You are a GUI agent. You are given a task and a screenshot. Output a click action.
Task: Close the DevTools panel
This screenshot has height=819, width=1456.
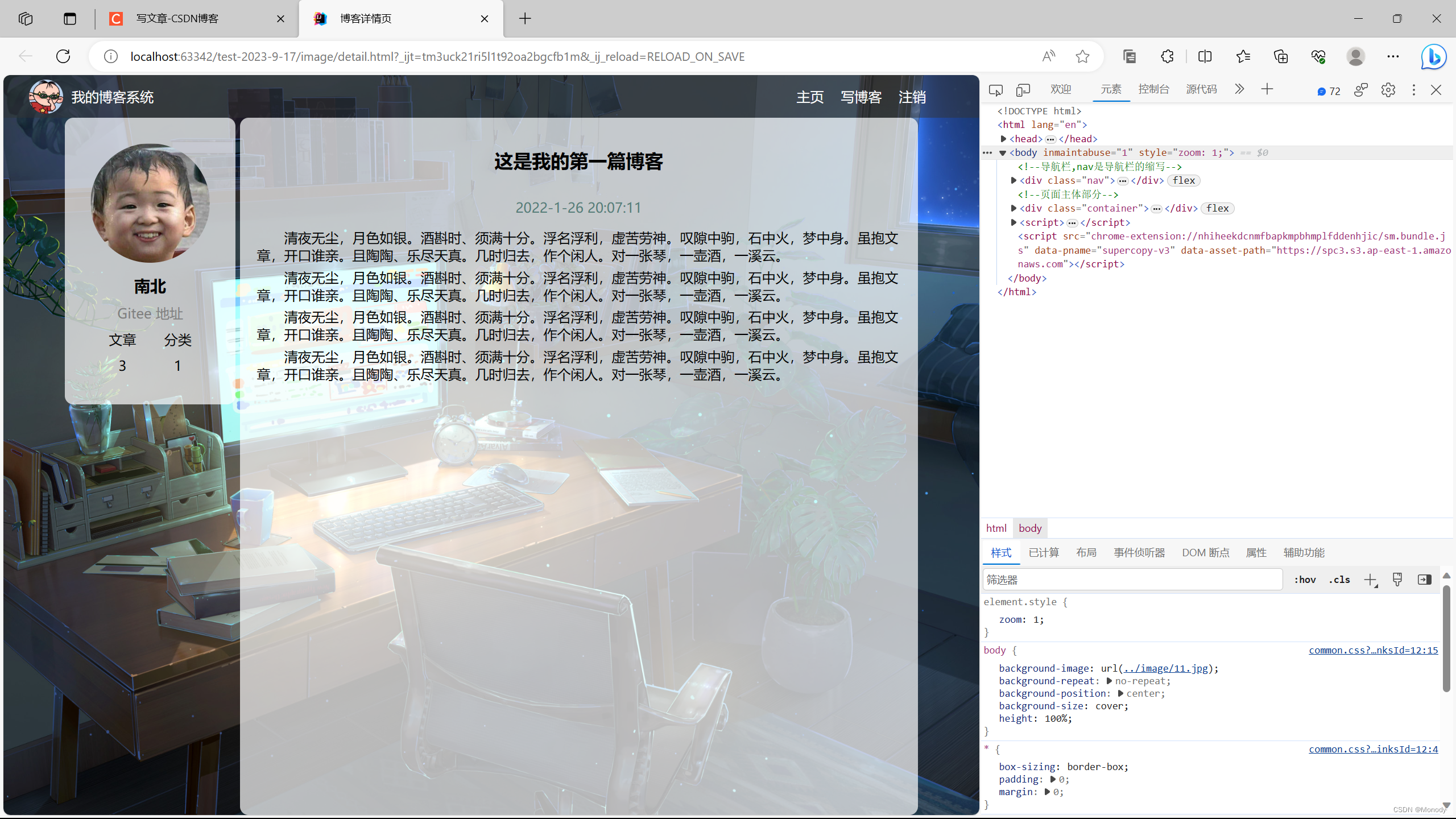[1436, 90]
